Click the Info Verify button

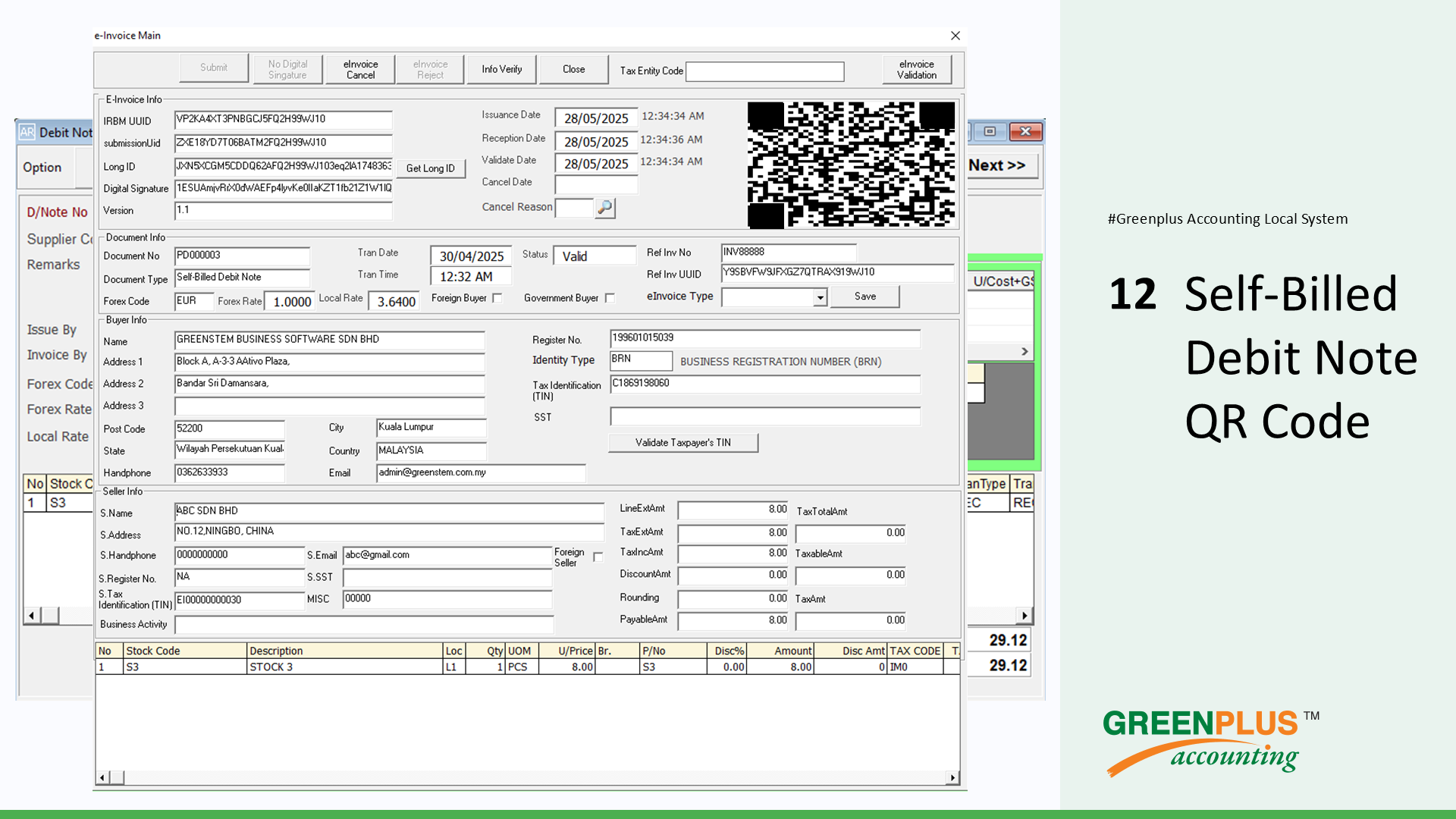point(501,69)
